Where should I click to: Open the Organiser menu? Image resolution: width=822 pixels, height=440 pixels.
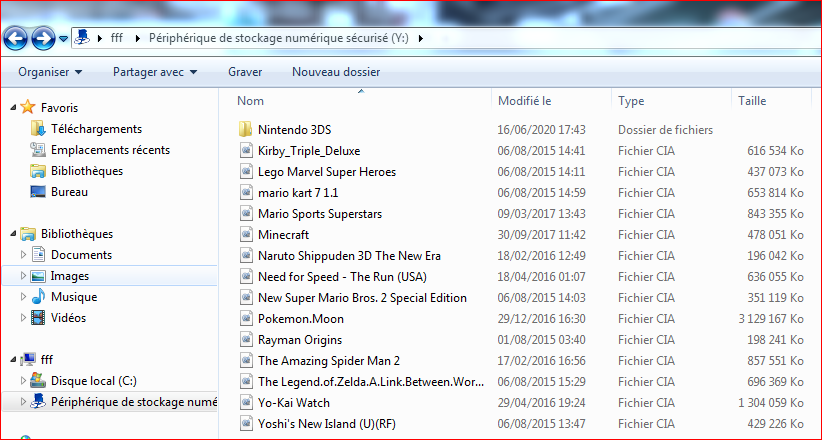click(50, 72)
